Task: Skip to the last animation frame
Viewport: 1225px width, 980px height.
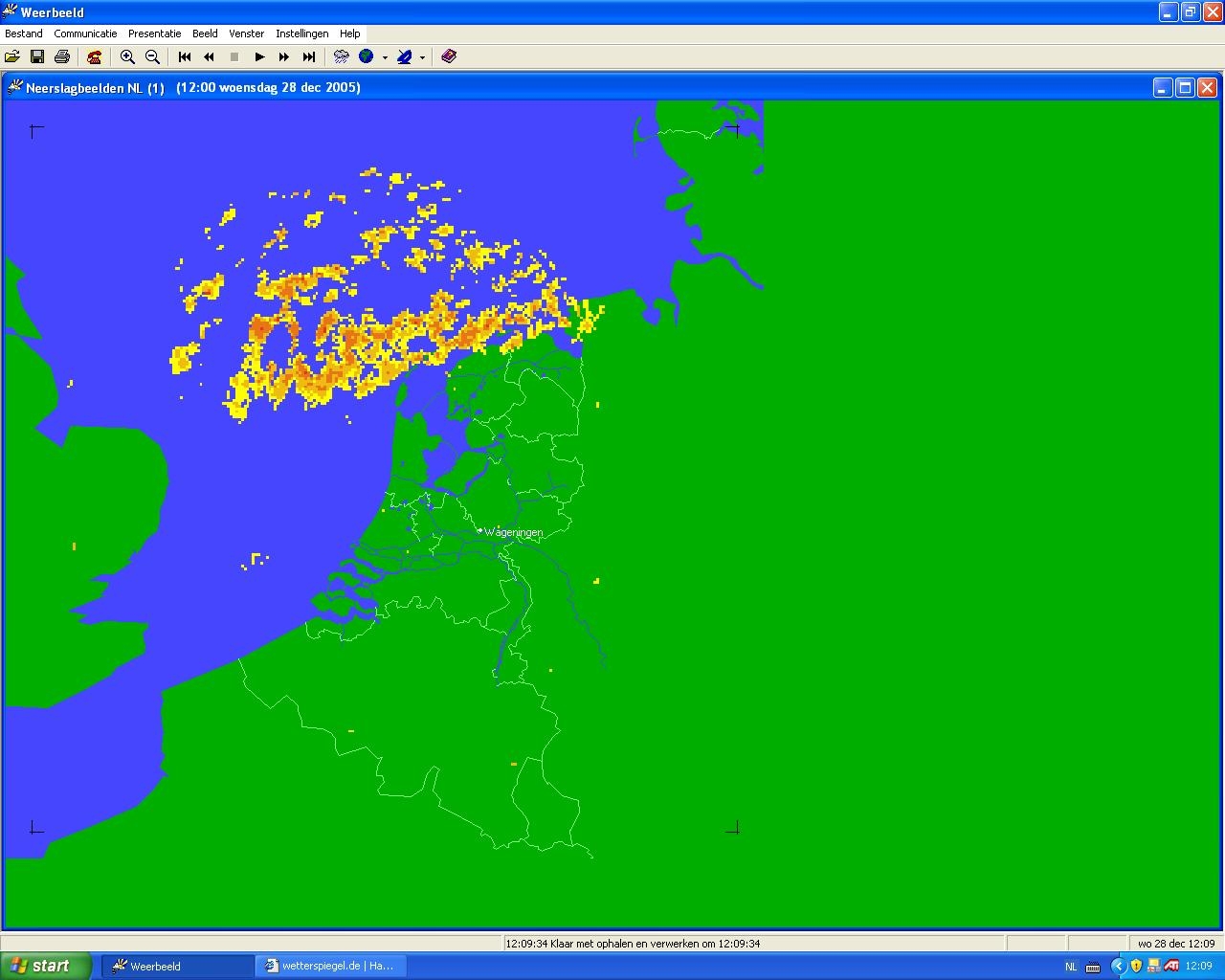Action: pos(309,57)
